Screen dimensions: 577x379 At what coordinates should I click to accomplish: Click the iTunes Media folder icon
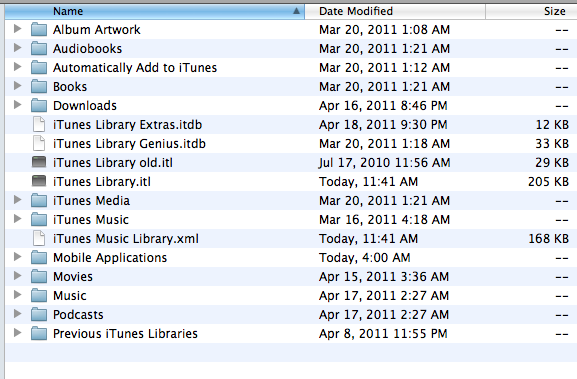pos(39,201)
